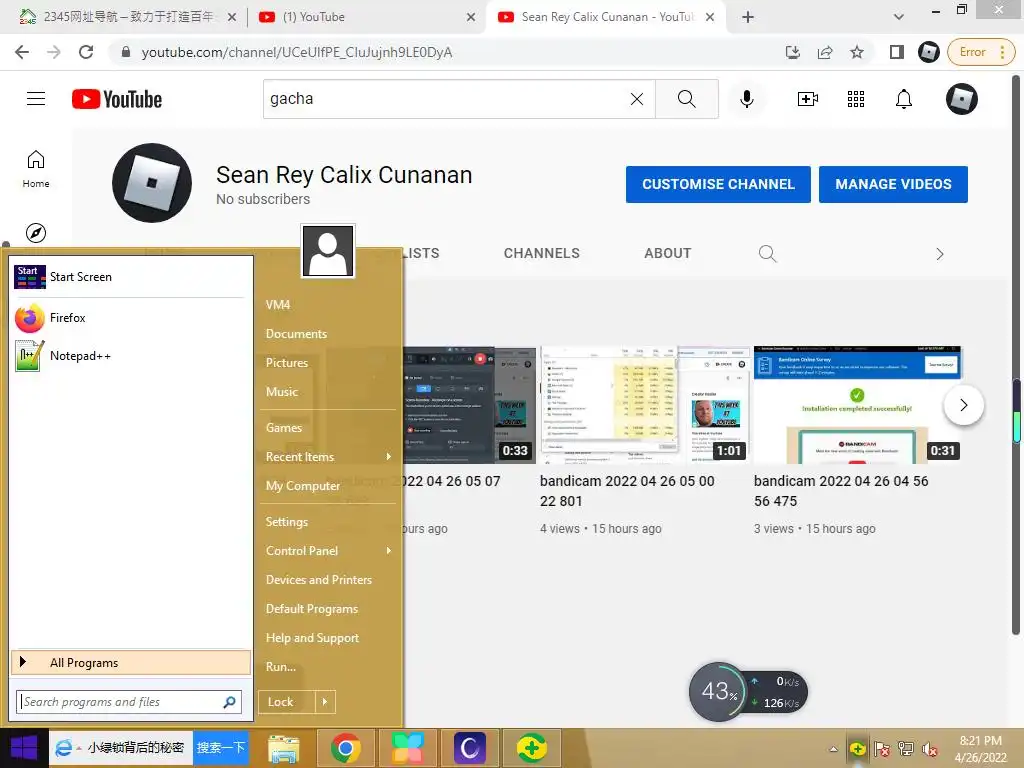Open the YouTube hamburger guide menu
The image size is (1024, 768).
pyautogui.click(x=36, y=99)
